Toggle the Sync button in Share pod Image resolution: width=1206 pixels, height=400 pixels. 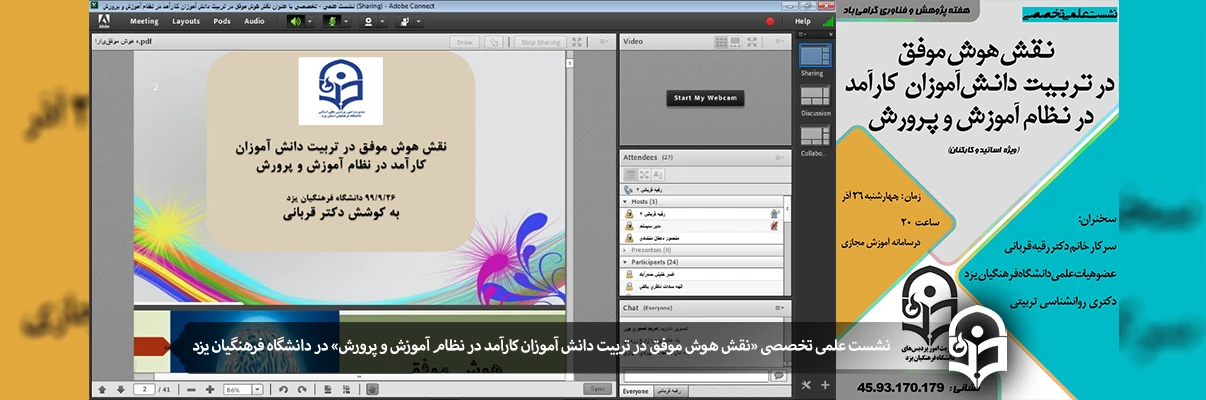[597, 389]
